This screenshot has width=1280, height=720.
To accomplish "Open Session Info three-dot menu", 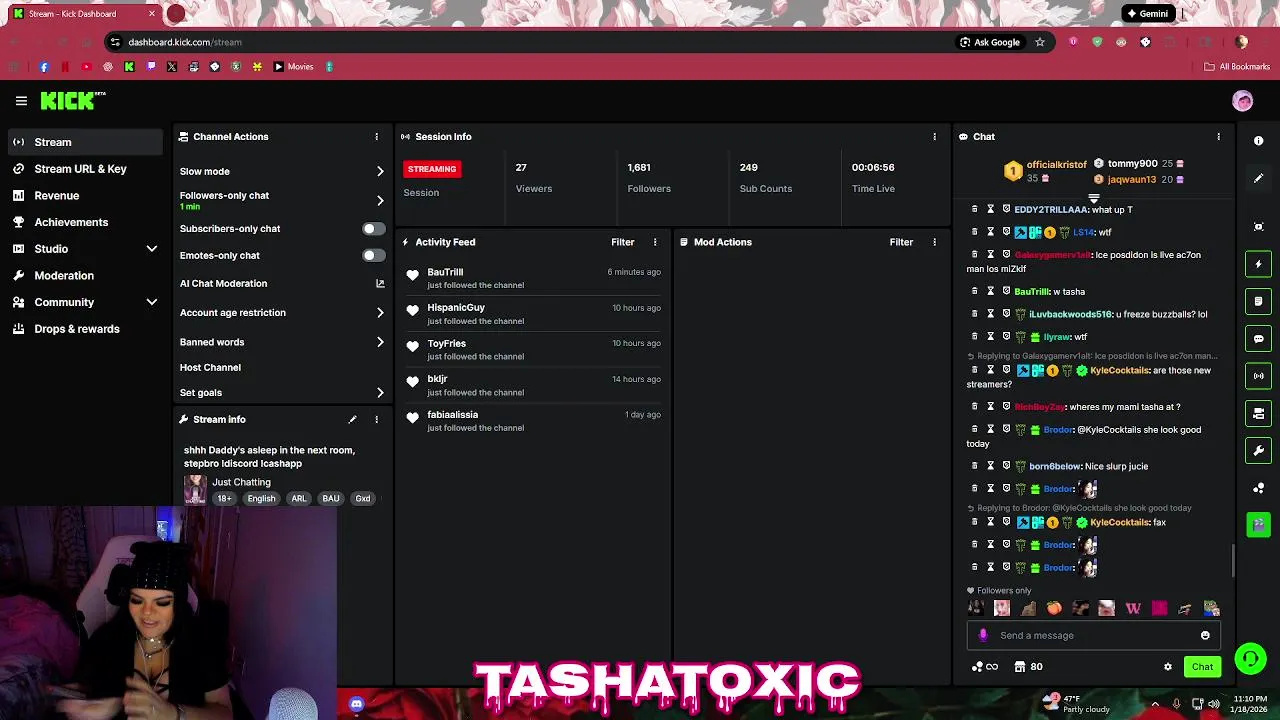I will [934, 137].
